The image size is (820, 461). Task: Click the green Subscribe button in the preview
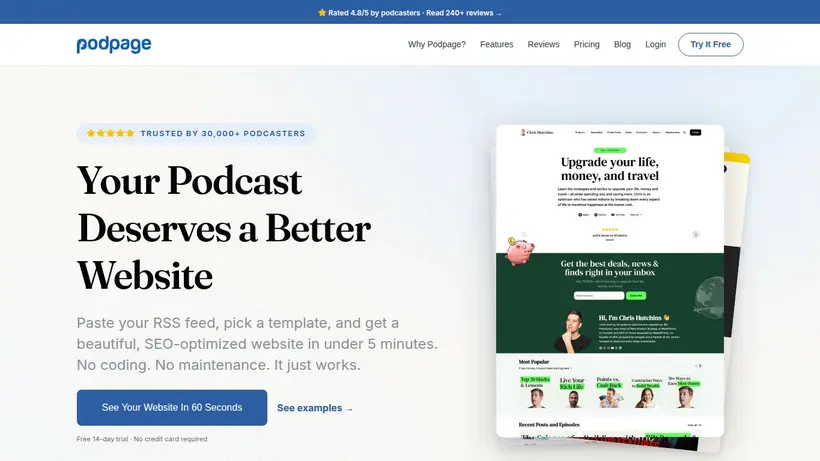[x=636, y=296]
